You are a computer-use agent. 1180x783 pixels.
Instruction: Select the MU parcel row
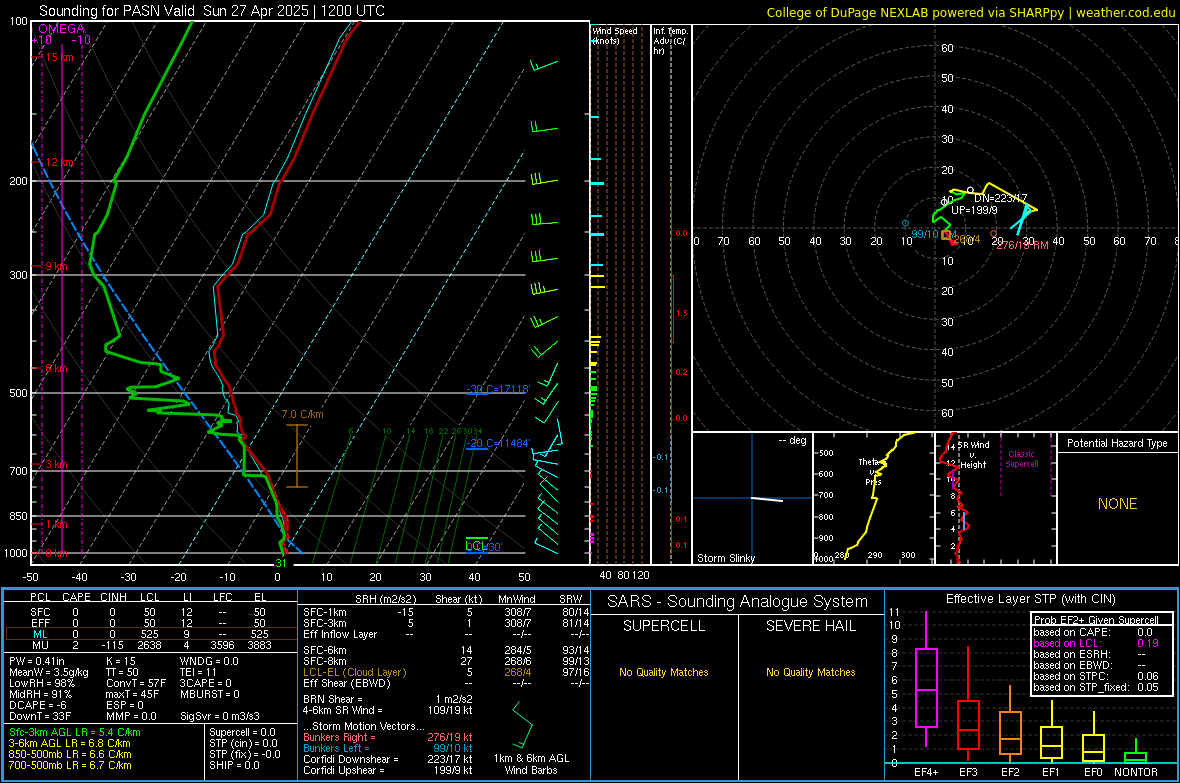[149, 645]
